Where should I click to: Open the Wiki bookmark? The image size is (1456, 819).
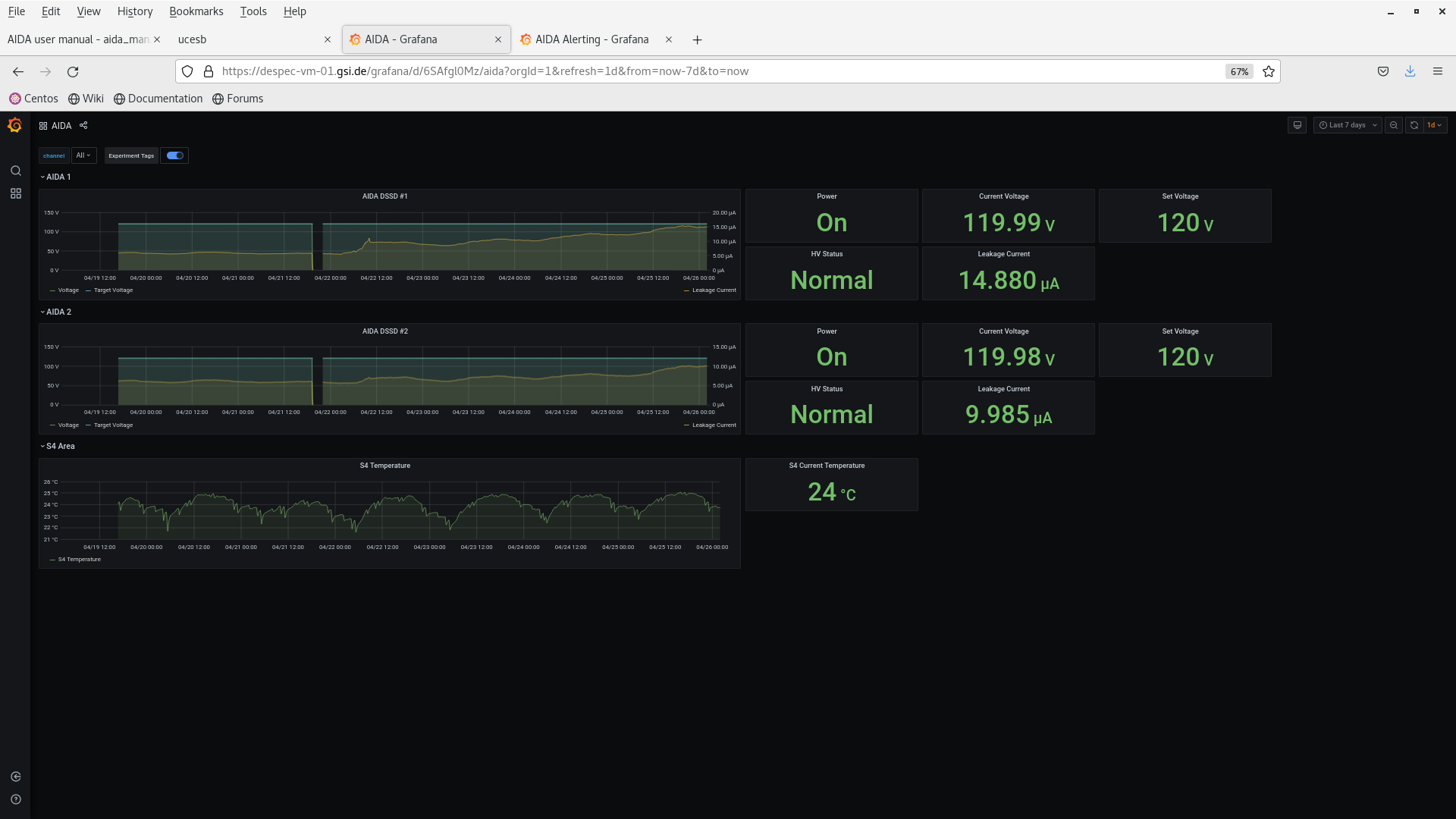point(86,99)
